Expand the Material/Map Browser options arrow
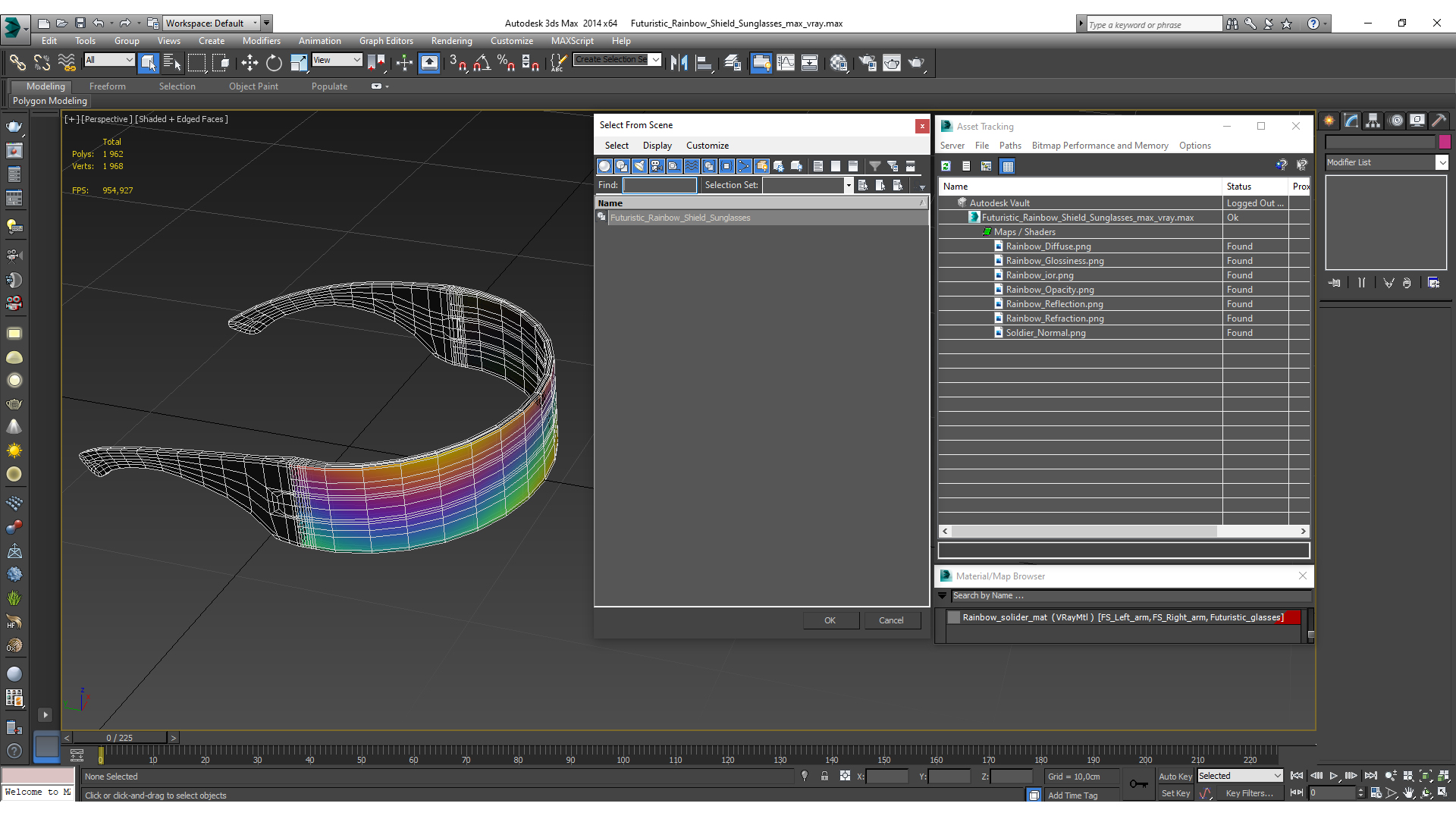Image resolution: width=1456 pixels, height=819 pixels. 942,596
